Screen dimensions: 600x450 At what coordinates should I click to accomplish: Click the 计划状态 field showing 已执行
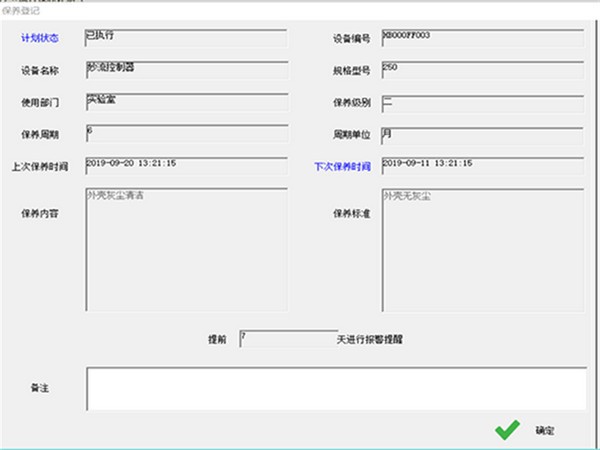tap(186, 38)
